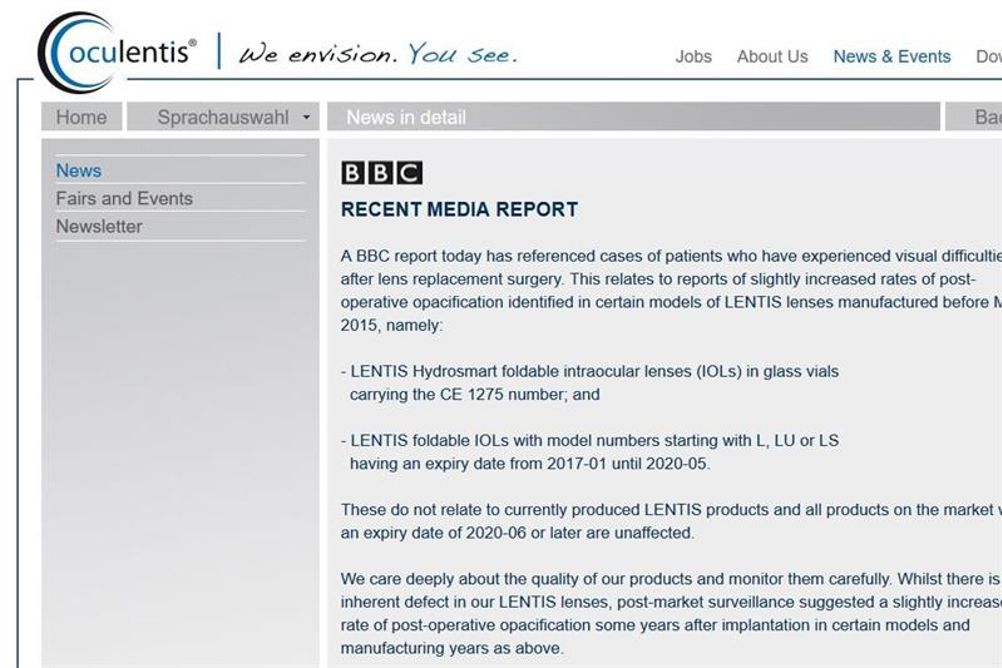Click the line "carrying the CE 1275 number; and"
This screenshot has width=1002, height=668.
[474, 394]
